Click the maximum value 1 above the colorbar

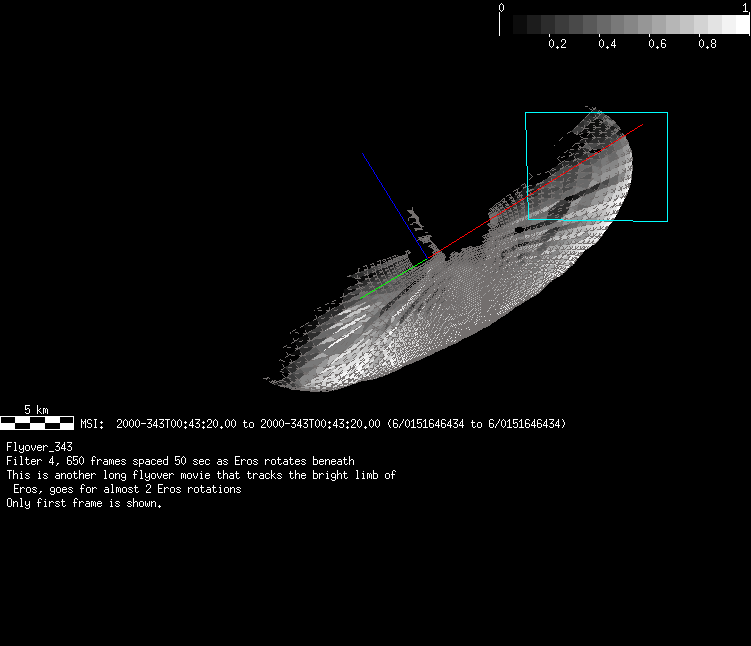click(x=745, y=7)
